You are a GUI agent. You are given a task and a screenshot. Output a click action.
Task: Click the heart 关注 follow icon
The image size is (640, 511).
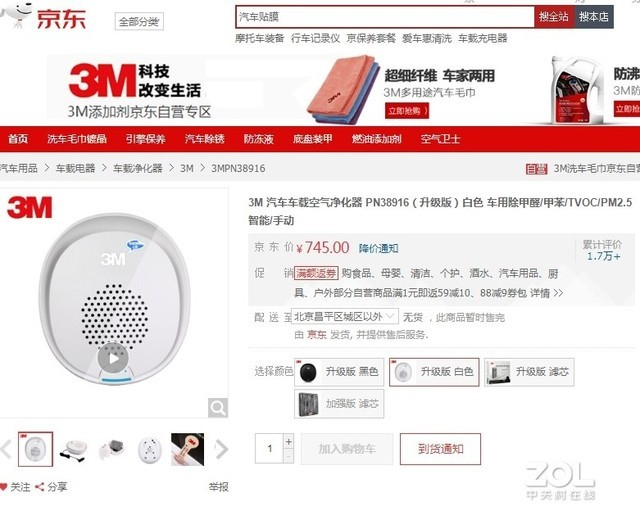pos(4,487)
